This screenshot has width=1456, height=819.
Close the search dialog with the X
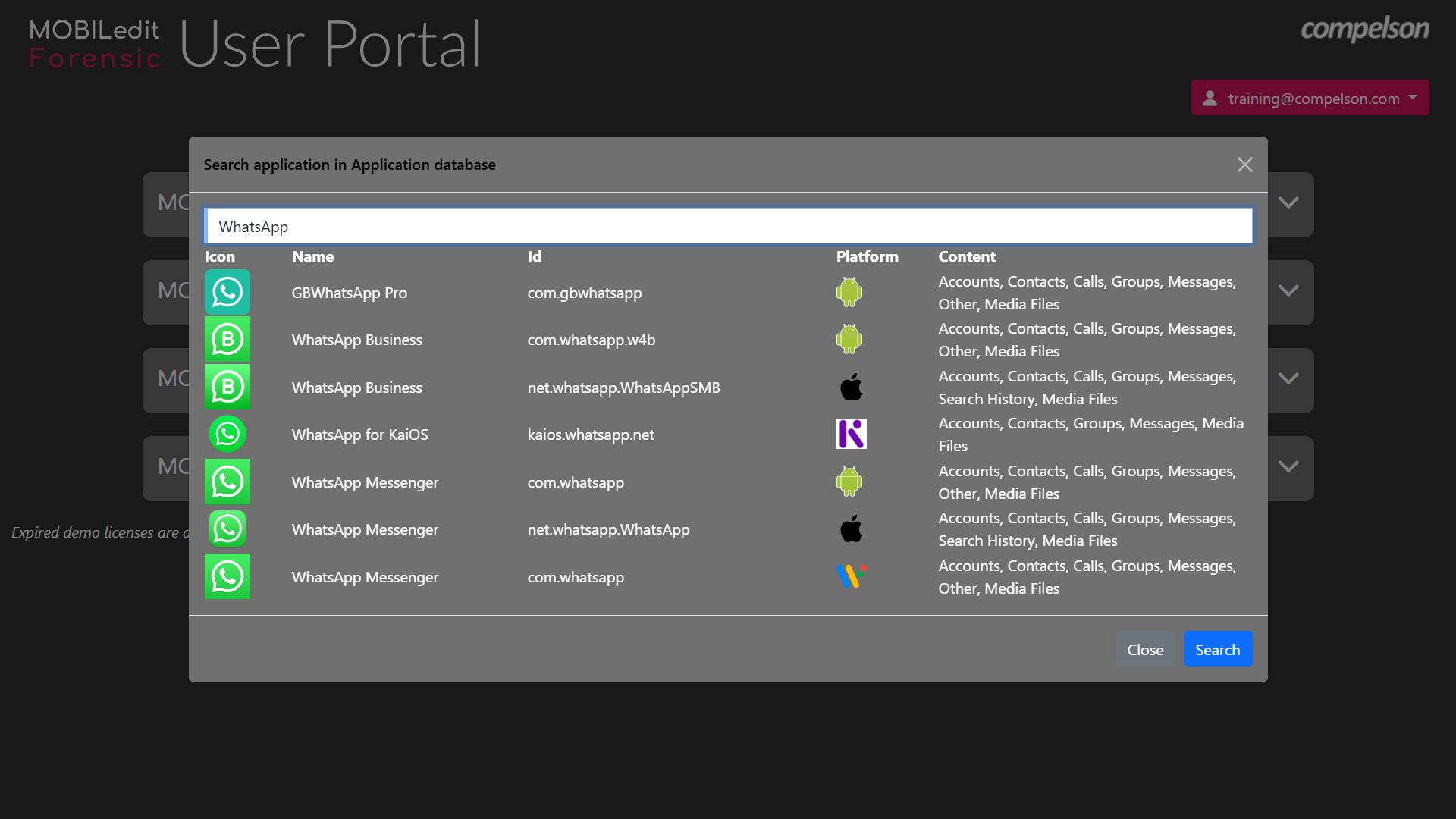[x=1244, y=165]
